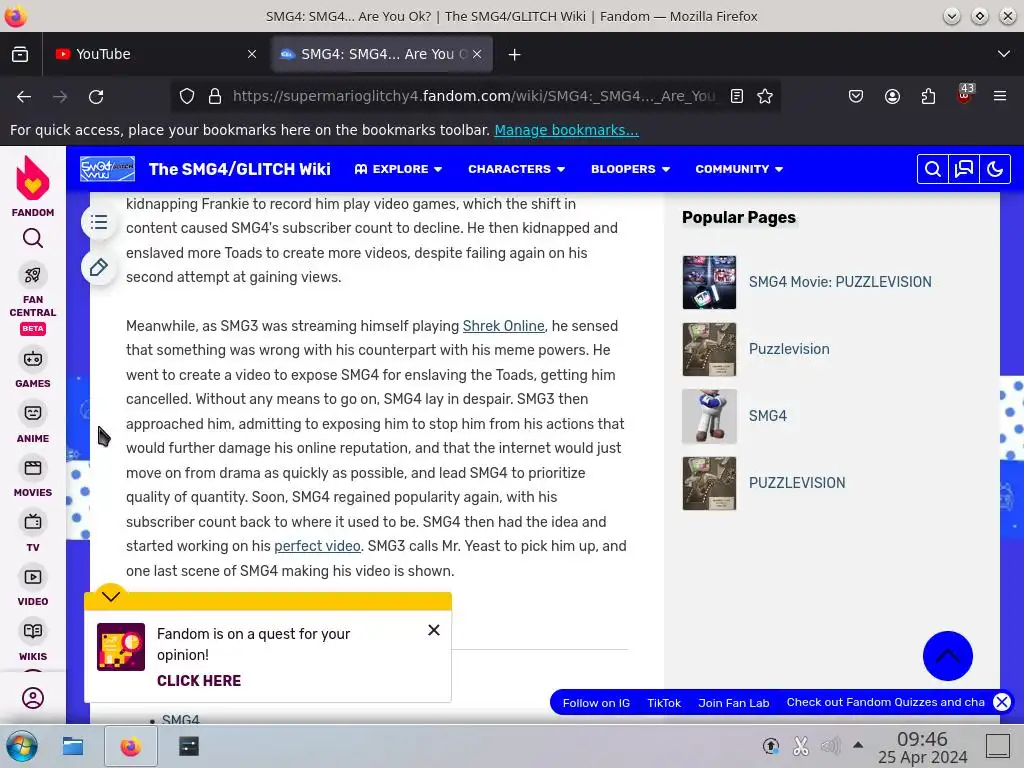Click the SMG4 character thumbnail

[x=709, y=417]
